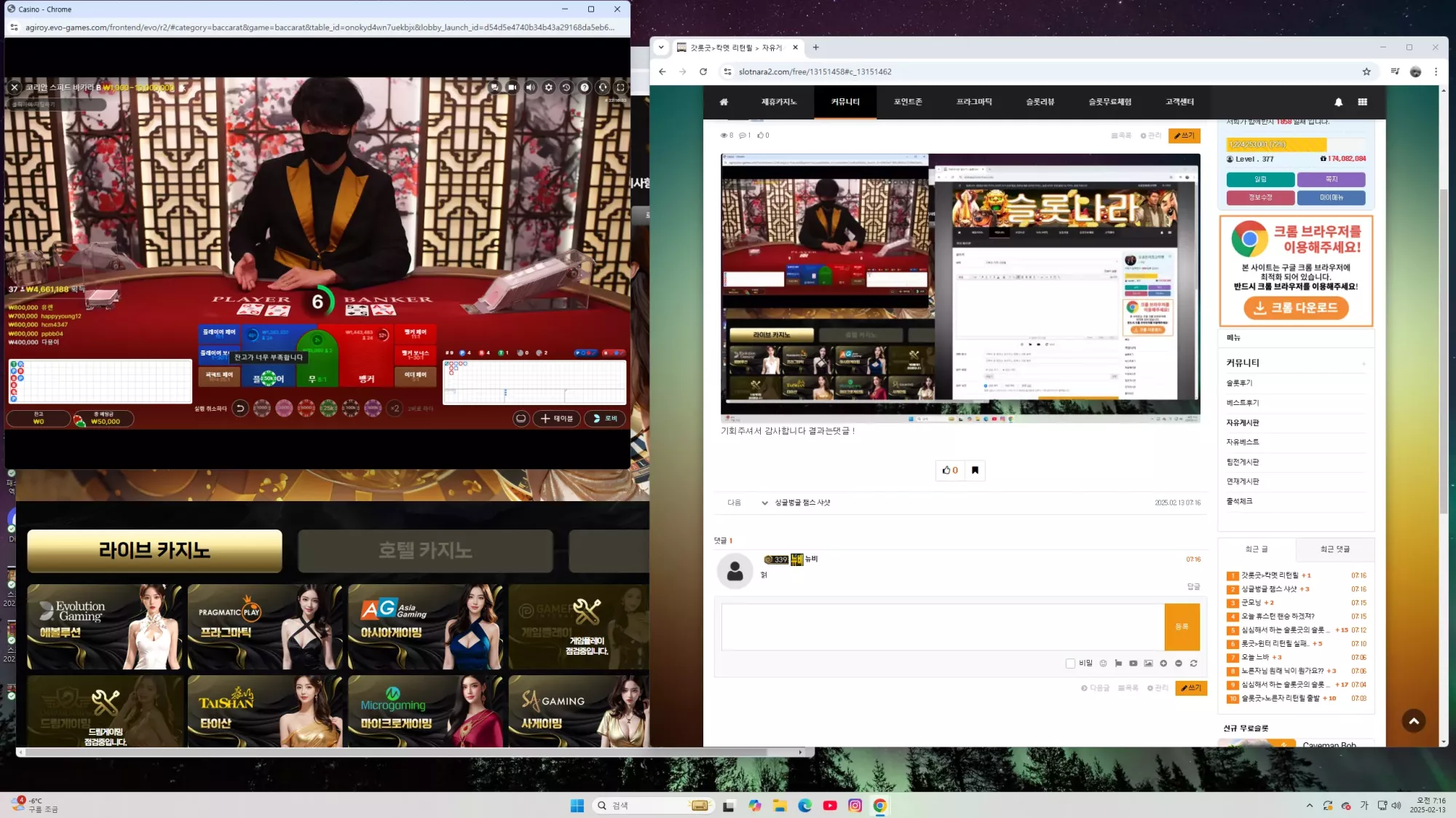Open the 슬롯리뷰 menu

click(1040, 102)
